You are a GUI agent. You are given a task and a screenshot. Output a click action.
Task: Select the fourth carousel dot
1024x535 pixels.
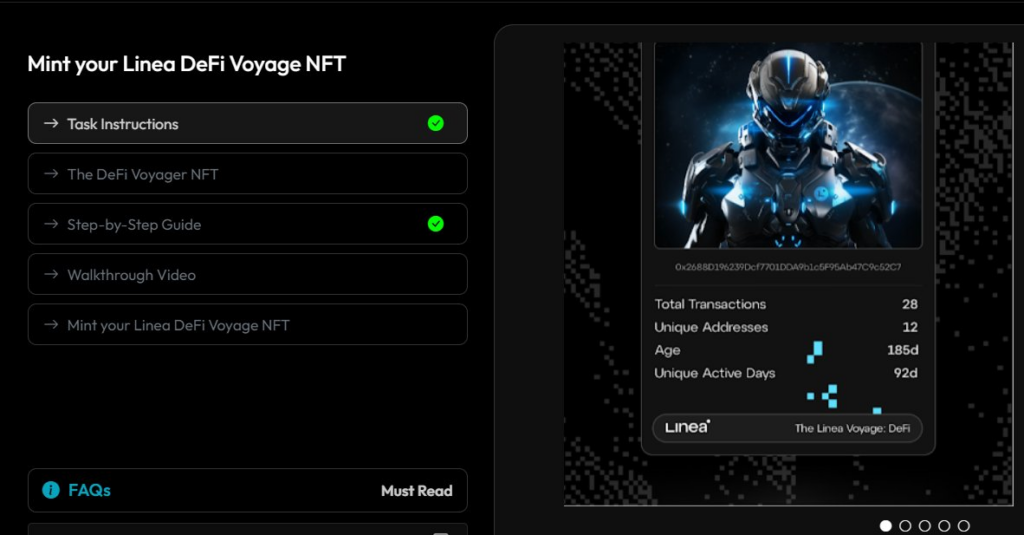(x=944, y=525)
